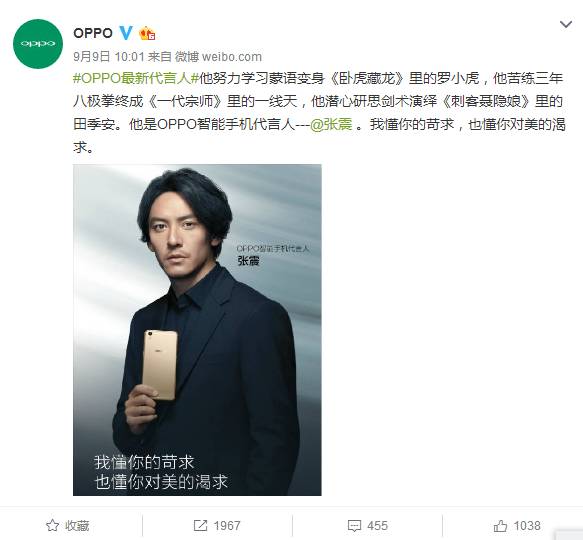Image resolution: width=583 pixels, height=540 pixels.
Task: Open the @张震 mention link
Action: coord(331,124)
